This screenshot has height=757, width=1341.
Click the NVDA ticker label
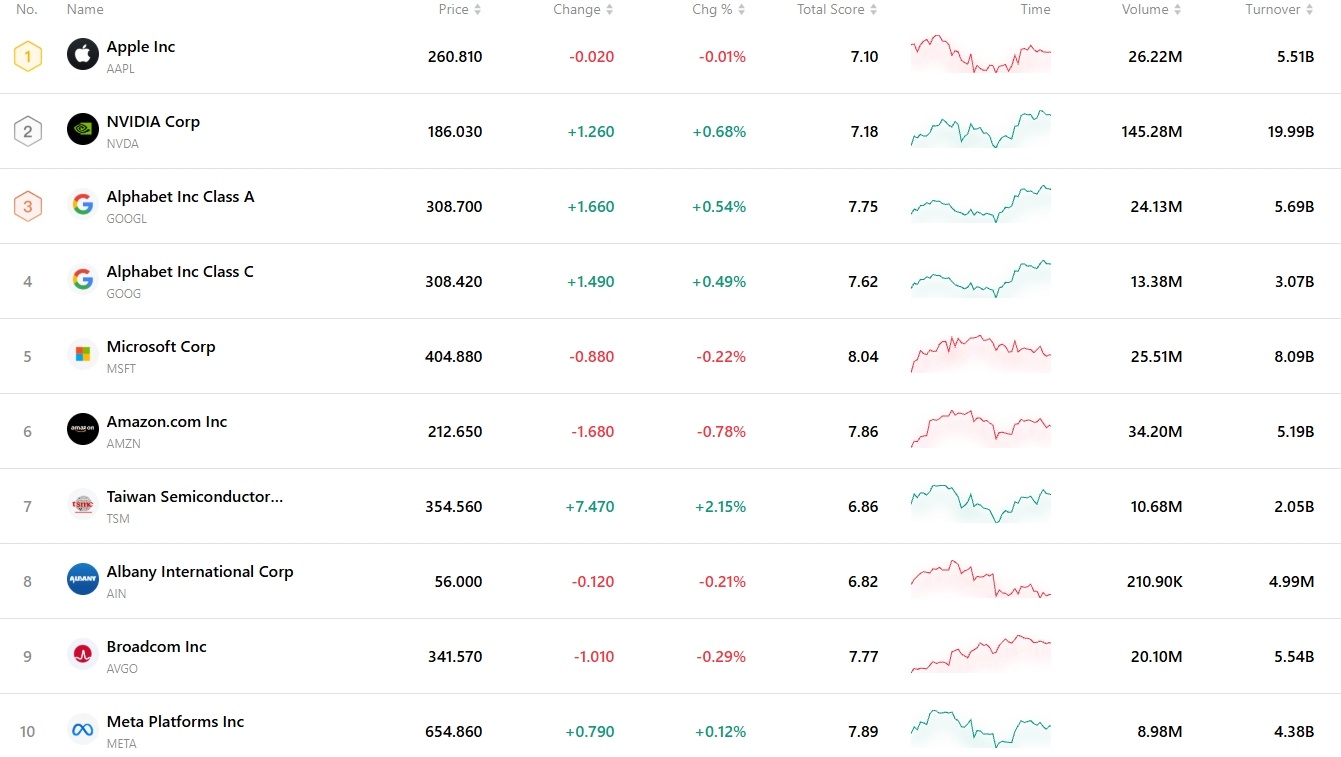pos(122,143)
